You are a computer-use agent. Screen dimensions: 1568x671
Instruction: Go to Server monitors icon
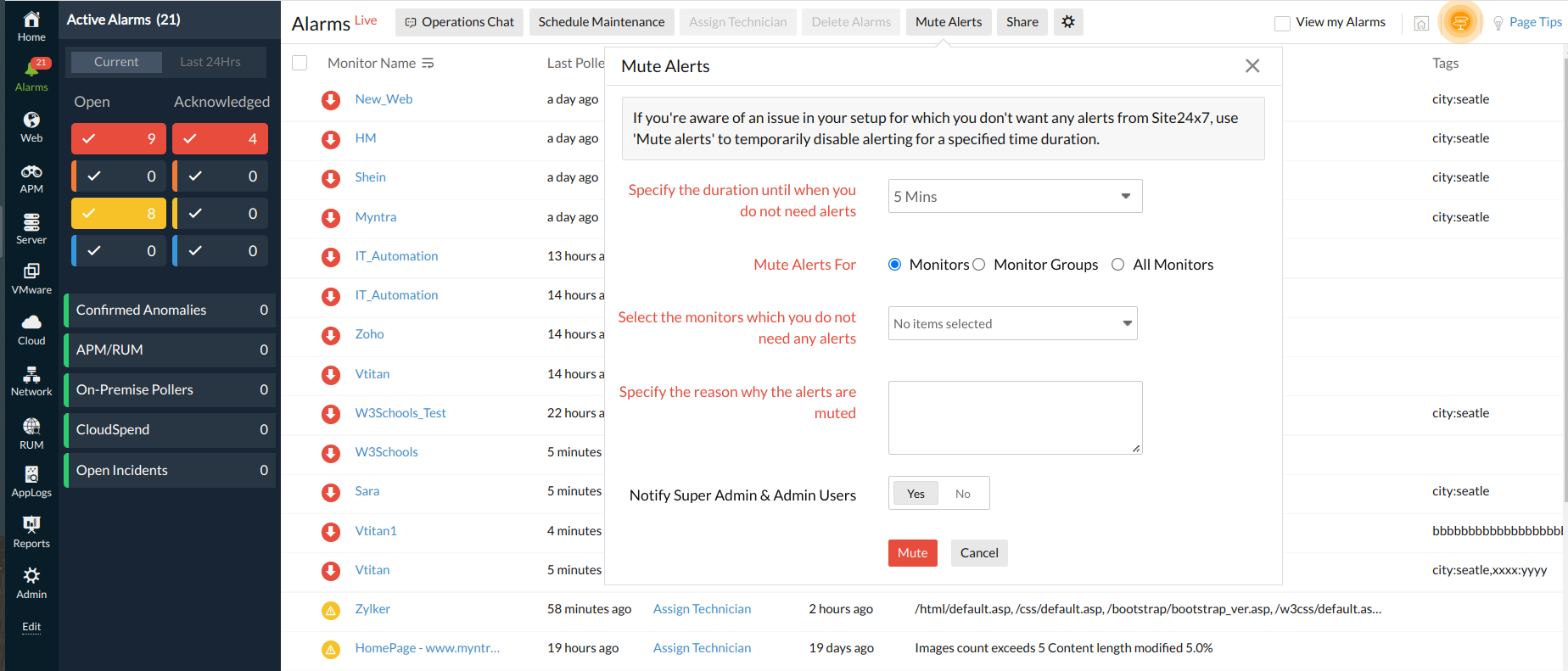click(31, 228)
